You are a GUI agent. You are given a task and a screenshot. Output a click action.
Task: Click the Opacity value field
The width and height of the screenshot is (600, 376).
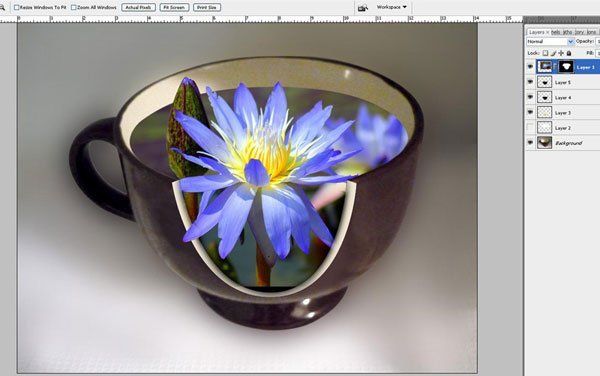598,41
